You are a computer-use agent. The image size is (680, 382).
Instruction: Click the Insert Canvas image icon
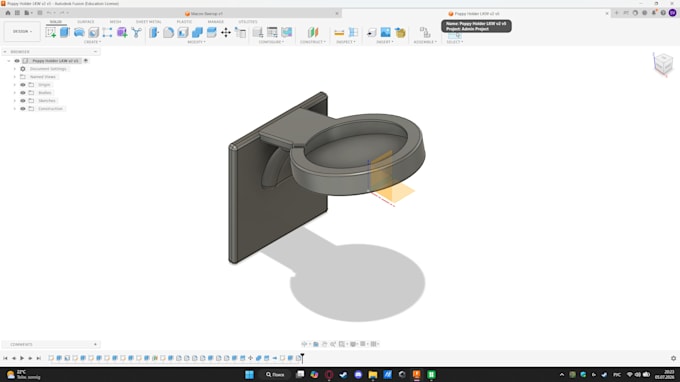(x=386, y=32)
